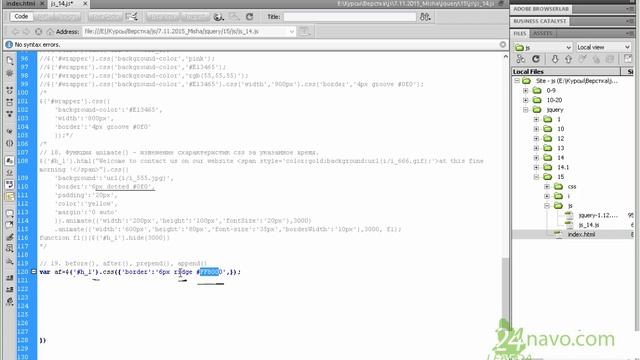The height and width of the screenshot is (360, 640).
Task: Format source code icon
Action: pos(10,302)
